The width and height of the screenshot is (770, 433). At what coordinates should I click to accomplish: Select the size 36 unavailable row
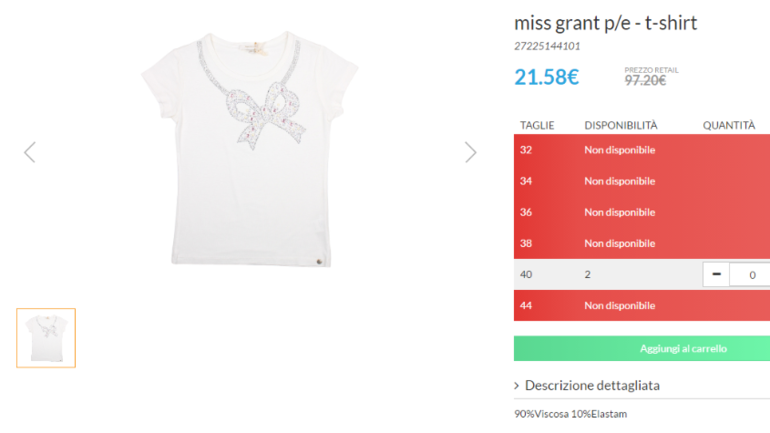642,212
